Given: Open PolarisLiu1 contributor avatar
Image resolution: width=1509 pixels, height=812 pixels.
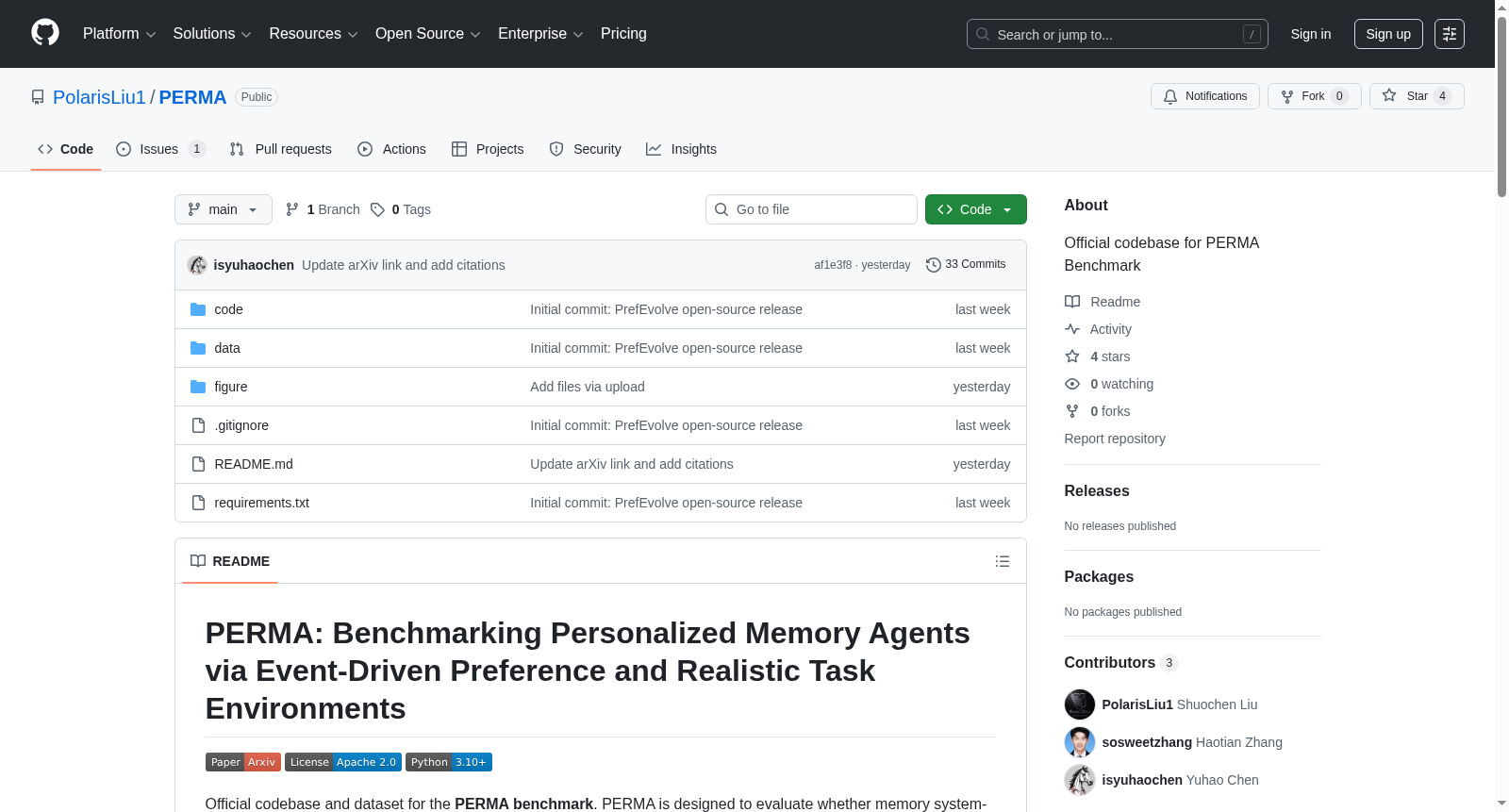Looking at the screenshot, I should [1080, 704].
